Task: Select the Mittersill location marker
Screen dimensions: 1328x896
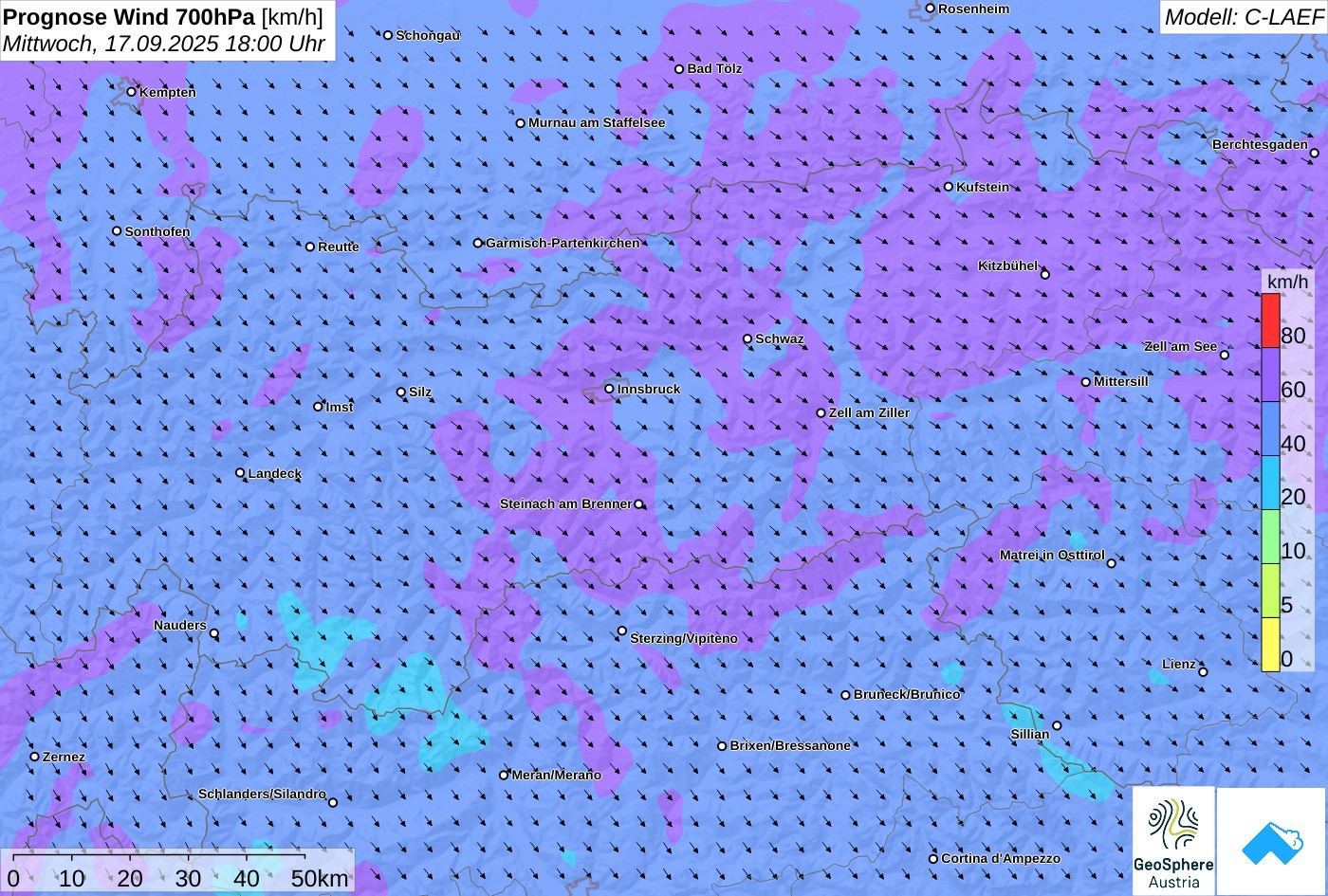Action: click(1086, 382)
